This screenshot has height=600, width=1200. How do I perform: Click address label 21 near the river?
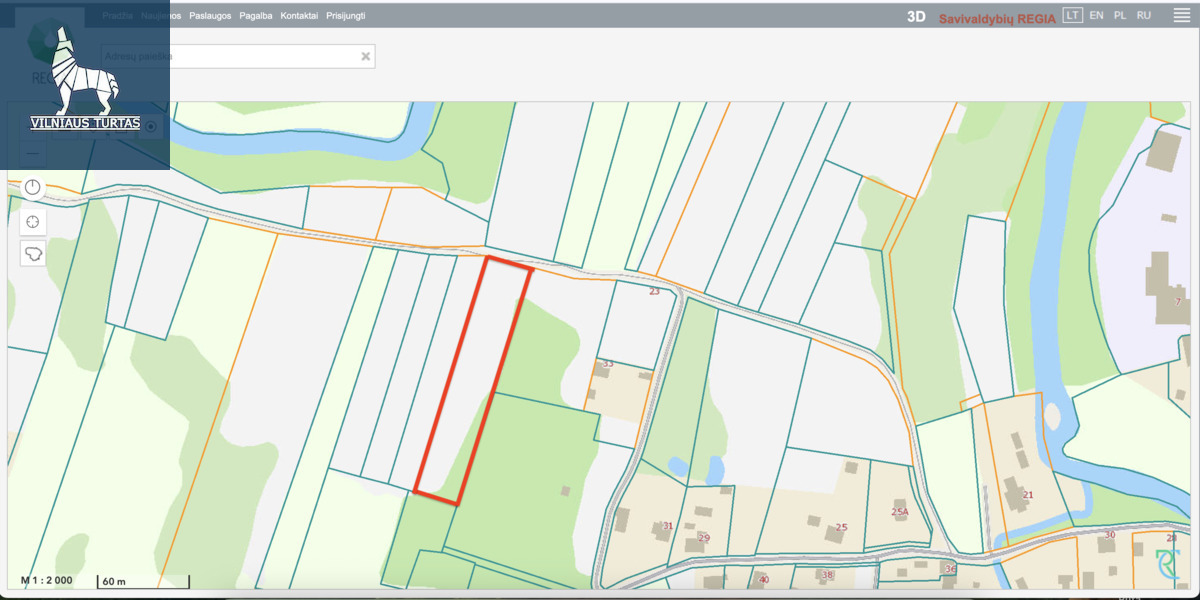1028,495
